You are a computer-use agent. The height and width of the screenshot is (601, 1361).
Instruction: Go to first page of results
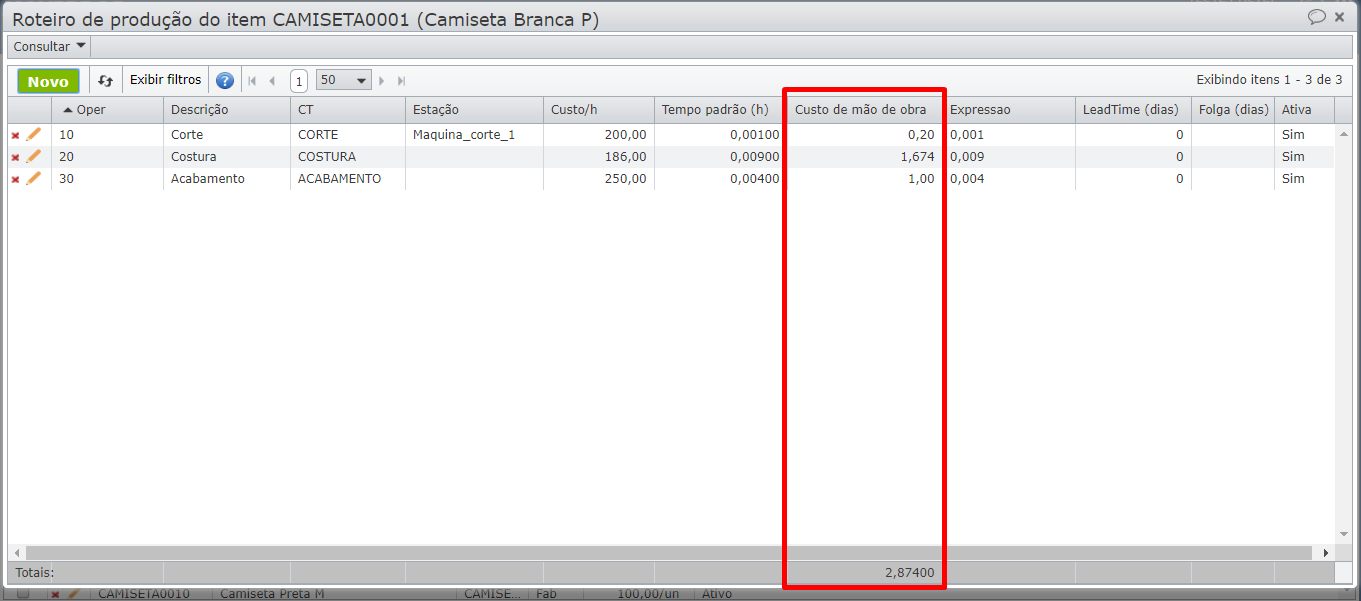click(252, 81)
